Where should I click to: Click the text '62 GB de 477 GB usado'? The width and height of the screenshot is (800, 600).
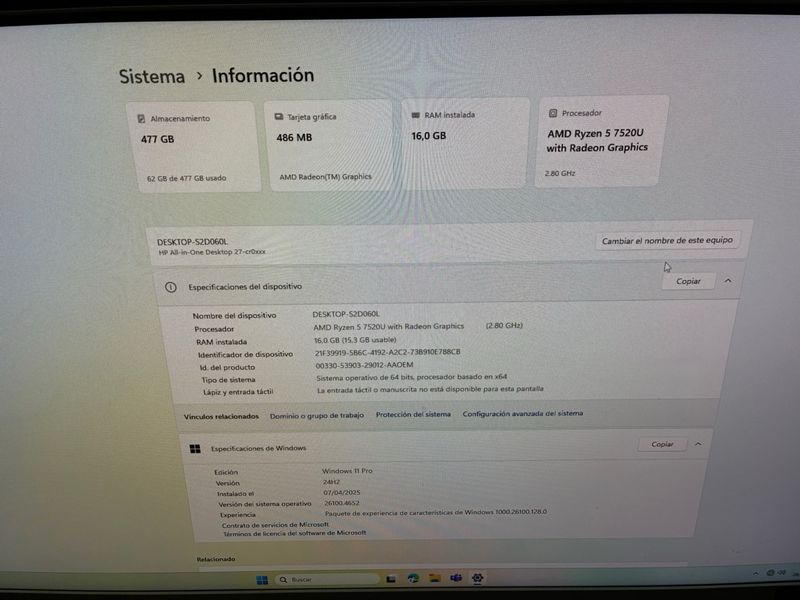(x=186, y=179)
